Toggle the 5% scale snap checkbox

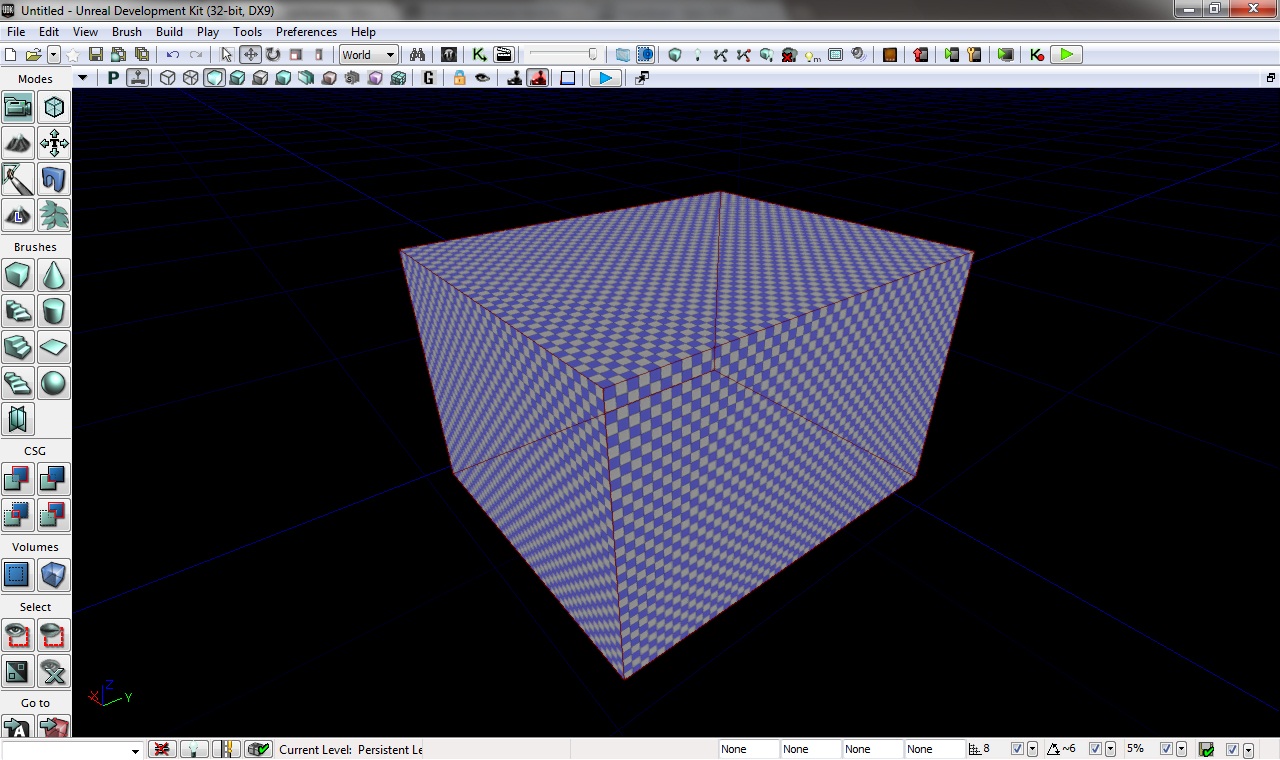(x=1166, y=749)
